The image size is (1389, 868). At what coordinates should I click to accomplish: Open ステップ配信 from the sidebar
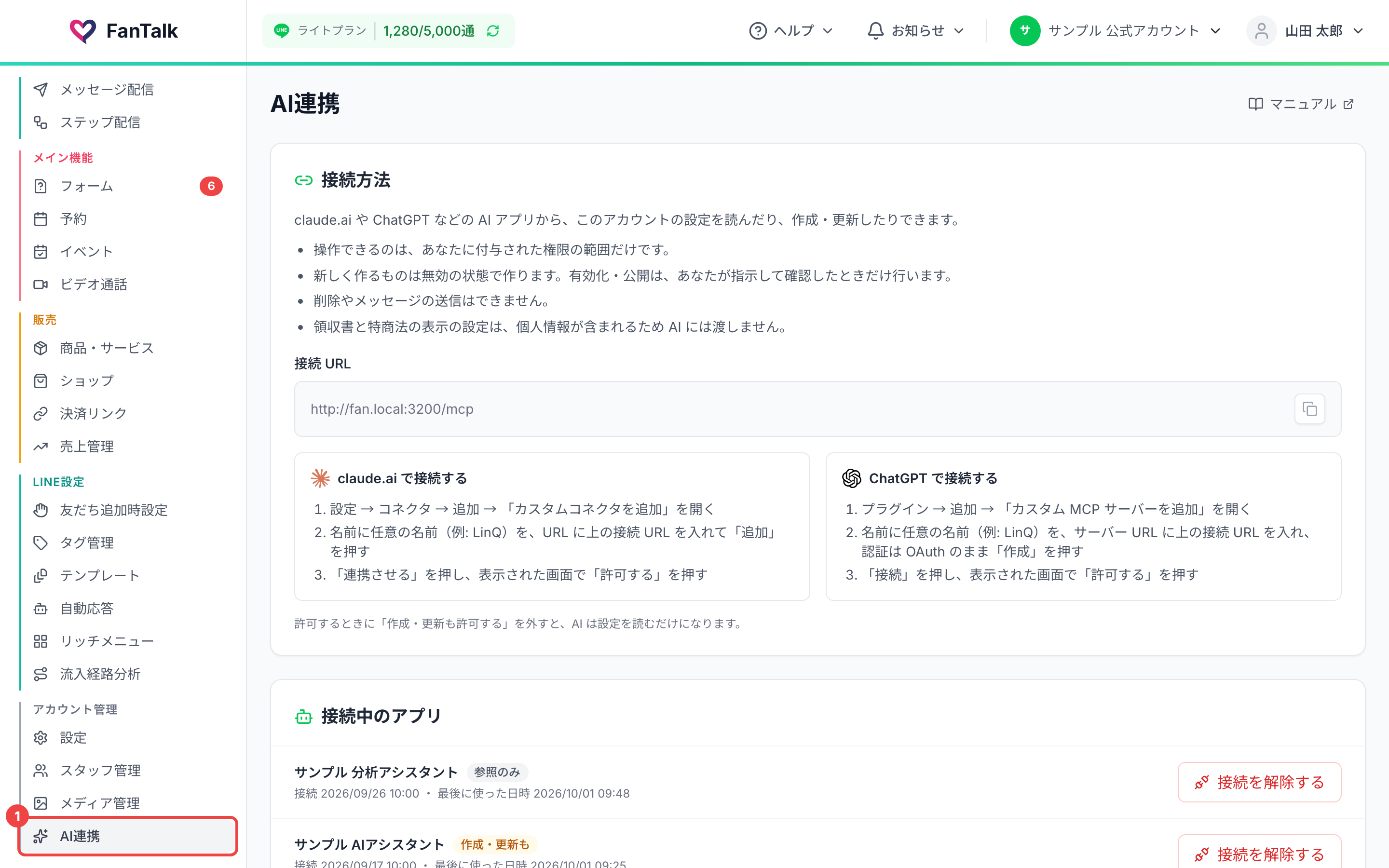tap(128, 122)
